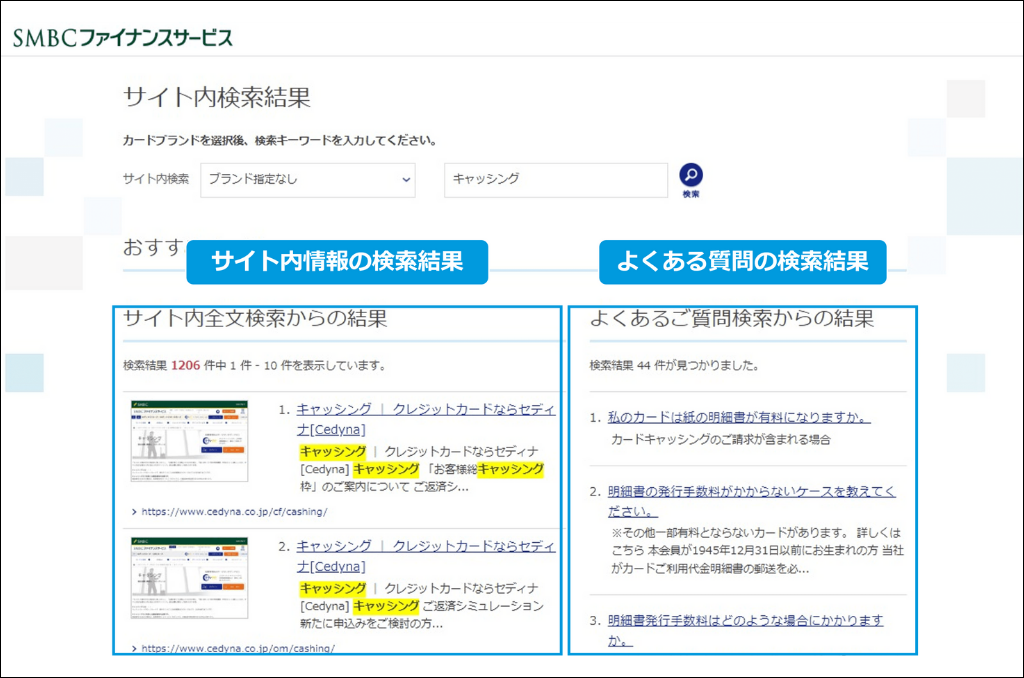
Task: Select the サイト内検索 label
Action: pos(155,178)
